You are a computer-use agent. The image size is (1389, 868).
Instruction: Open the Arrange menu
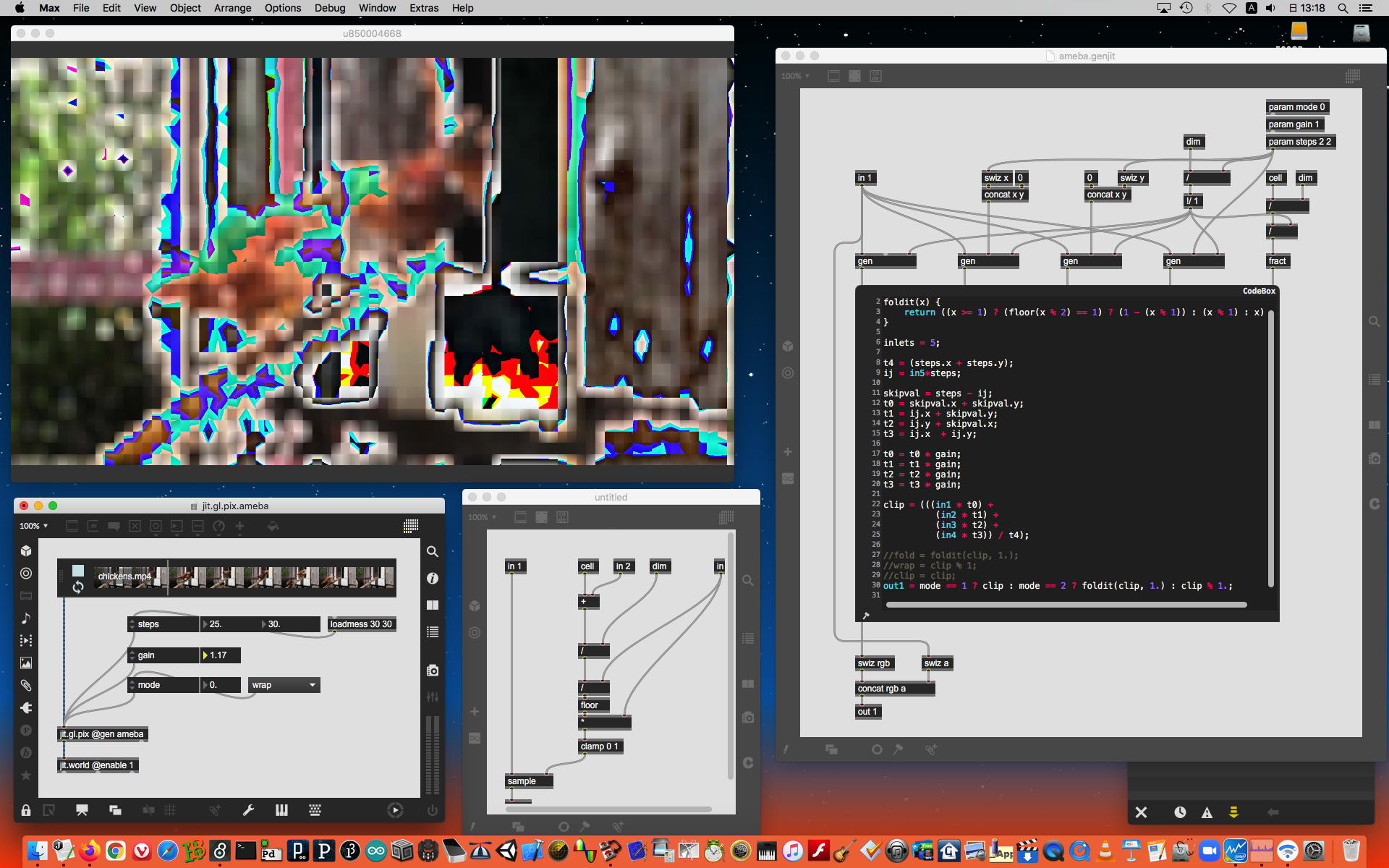click(x=232, y=8)
